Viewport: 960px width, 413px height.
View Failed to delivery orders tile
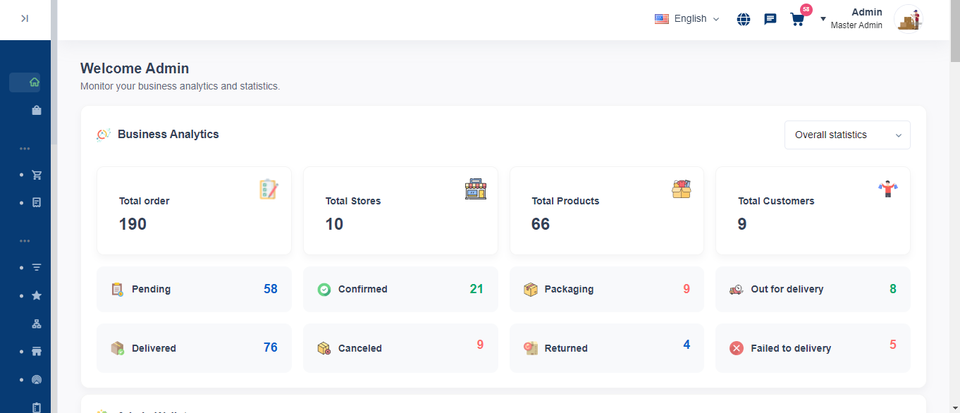[x=813, y=348]
